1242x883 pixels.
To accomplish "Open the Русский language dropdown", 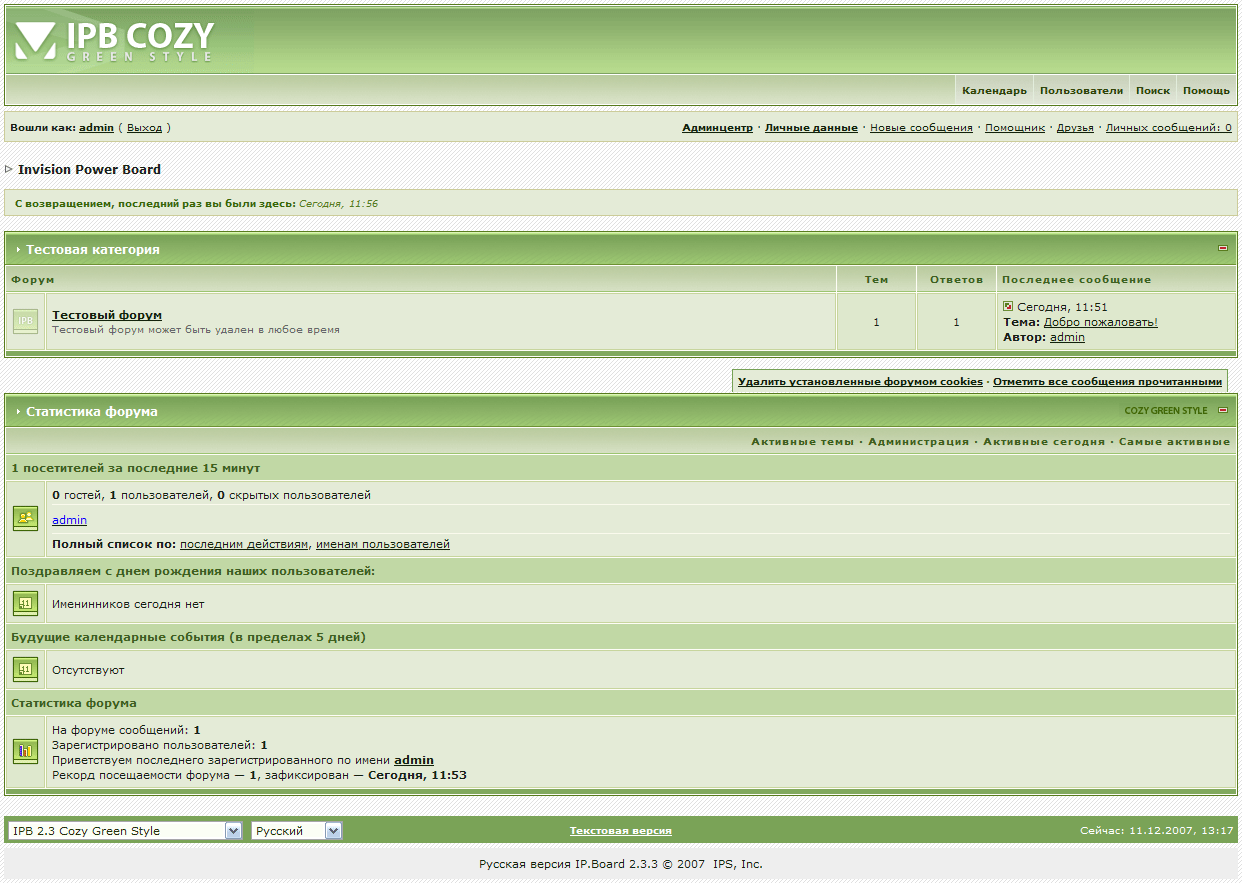I will (297, 831).
